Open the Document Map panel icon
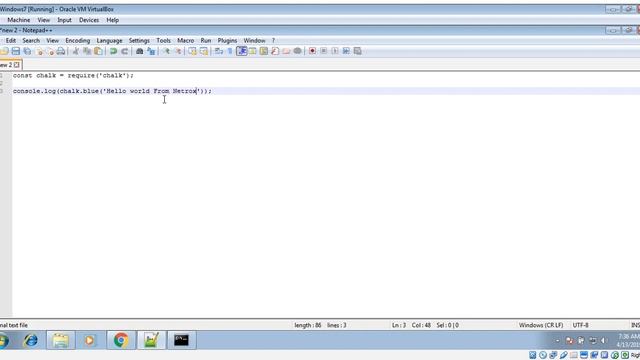The width and height of the screenshot is (640, 360). (x=264, y=51)
